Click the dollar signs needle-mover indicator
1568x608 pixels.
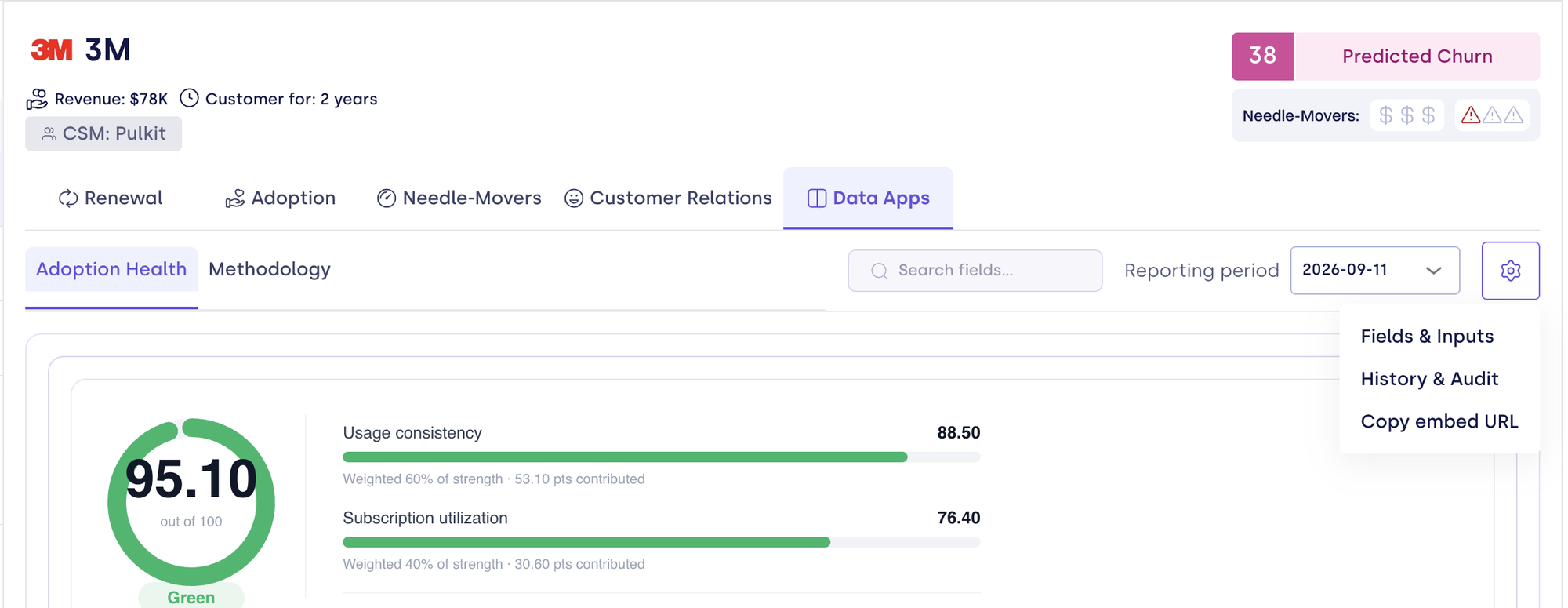pos(1407,115)
